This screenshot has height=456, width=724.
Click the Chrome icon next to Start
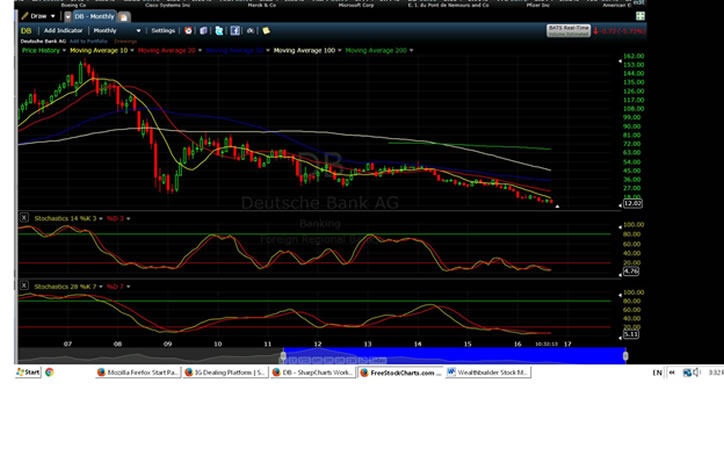49,372
